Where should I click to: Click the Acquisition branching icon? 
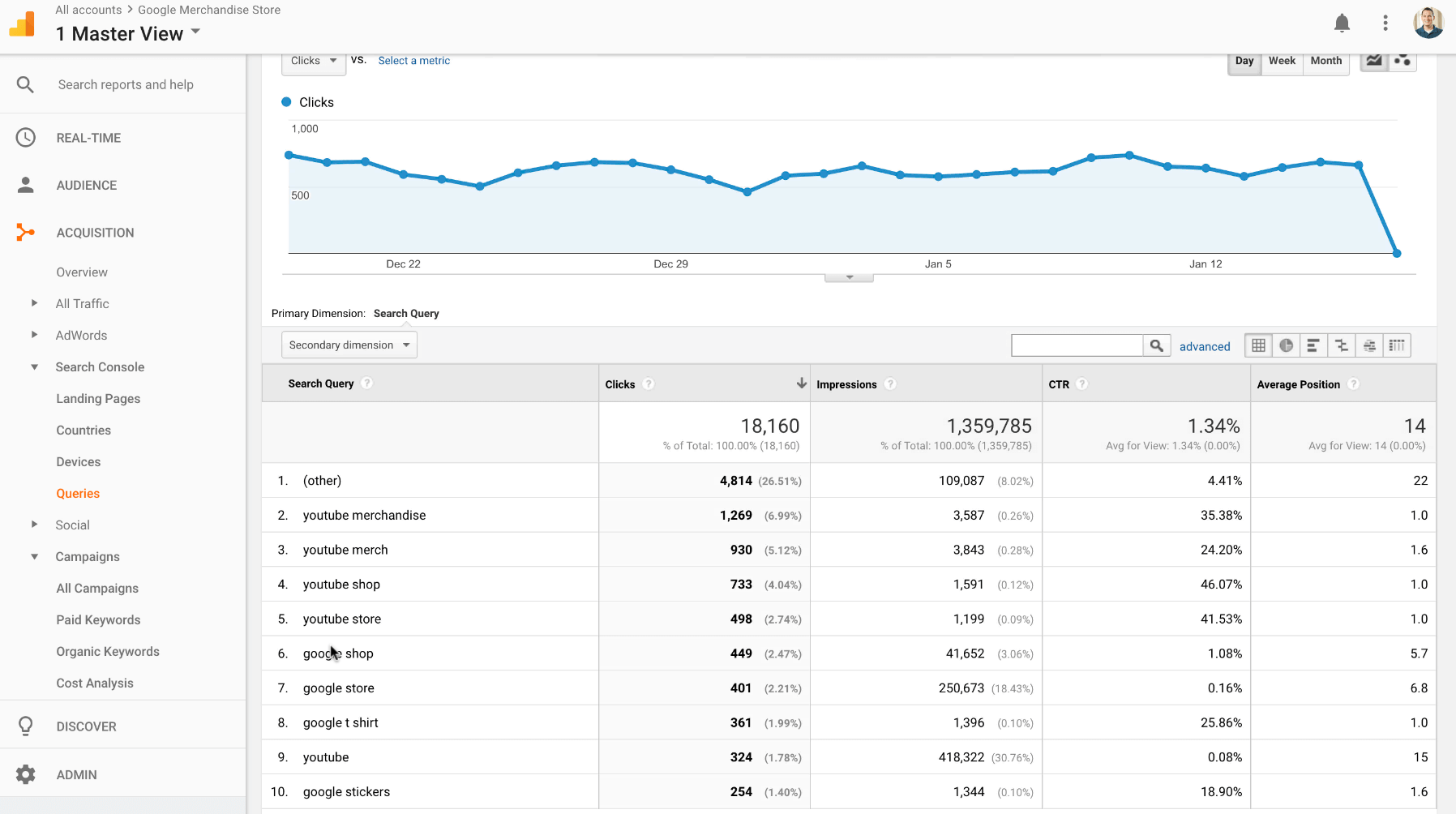click(26, 233)
